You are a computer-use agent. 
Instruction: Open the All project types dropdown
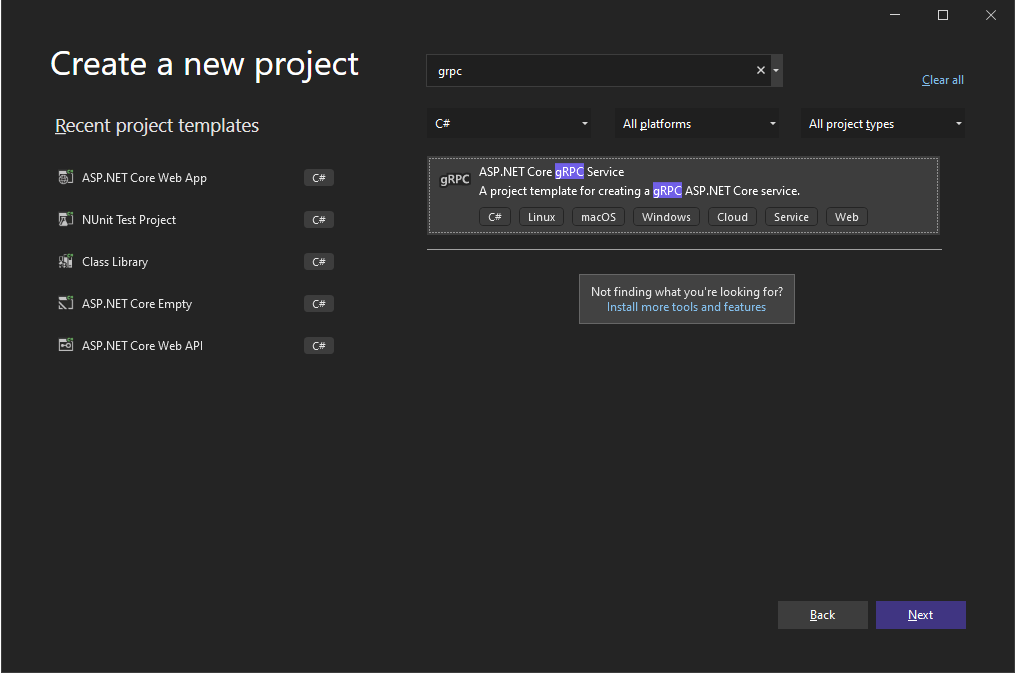(882, 122)
